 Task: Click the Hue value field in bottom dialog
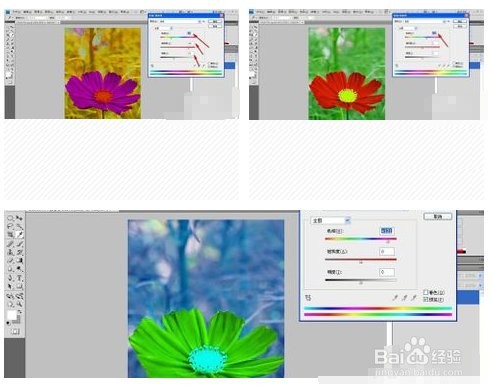(x=387, y=231)
